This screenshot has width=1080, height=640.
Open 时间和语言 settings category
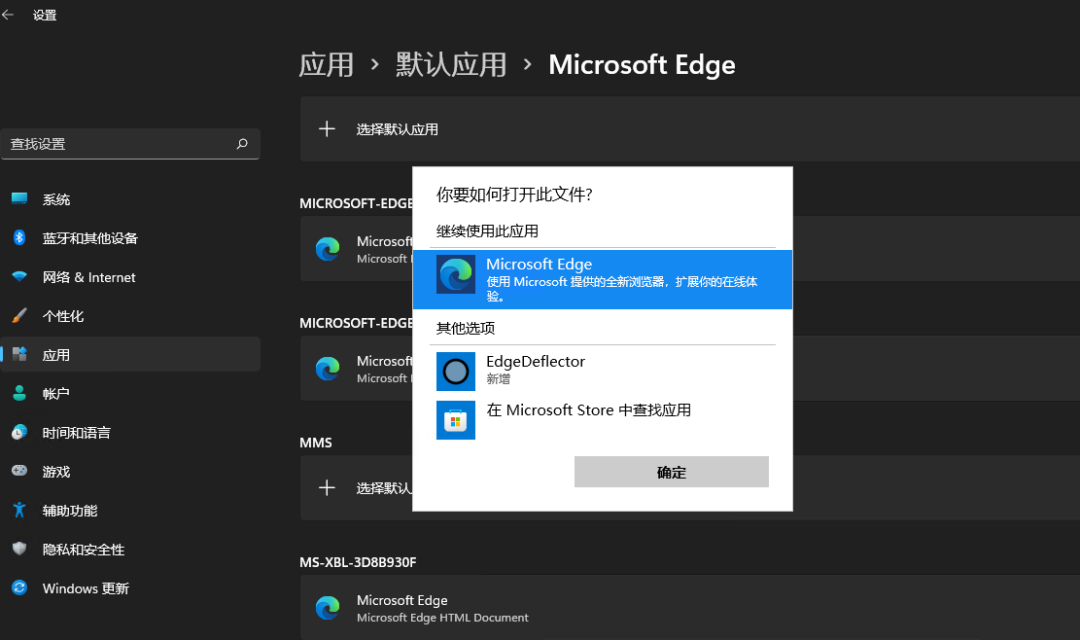[x=130, y=433]
